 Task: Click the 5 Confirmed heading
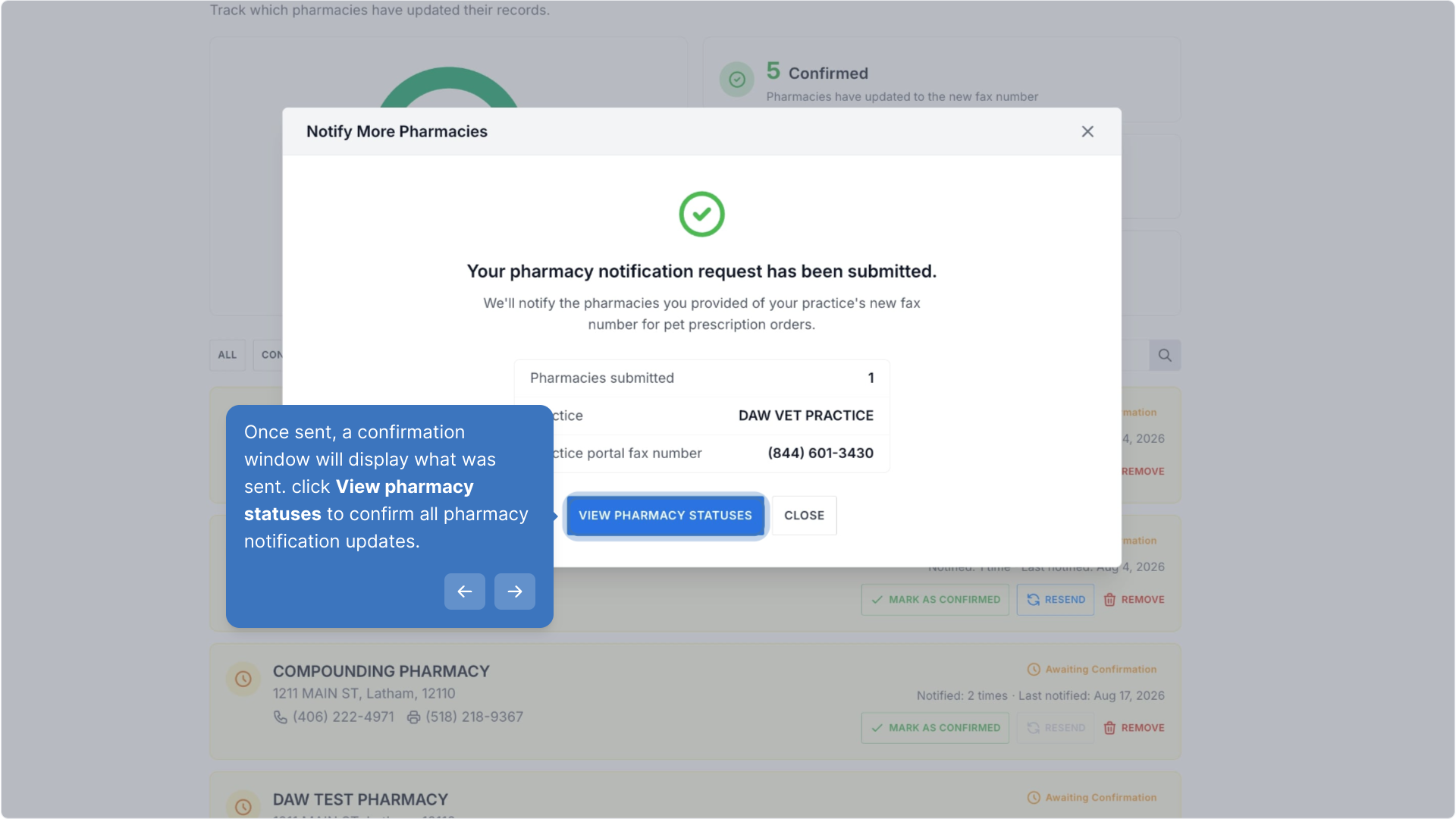click(817, 72)
